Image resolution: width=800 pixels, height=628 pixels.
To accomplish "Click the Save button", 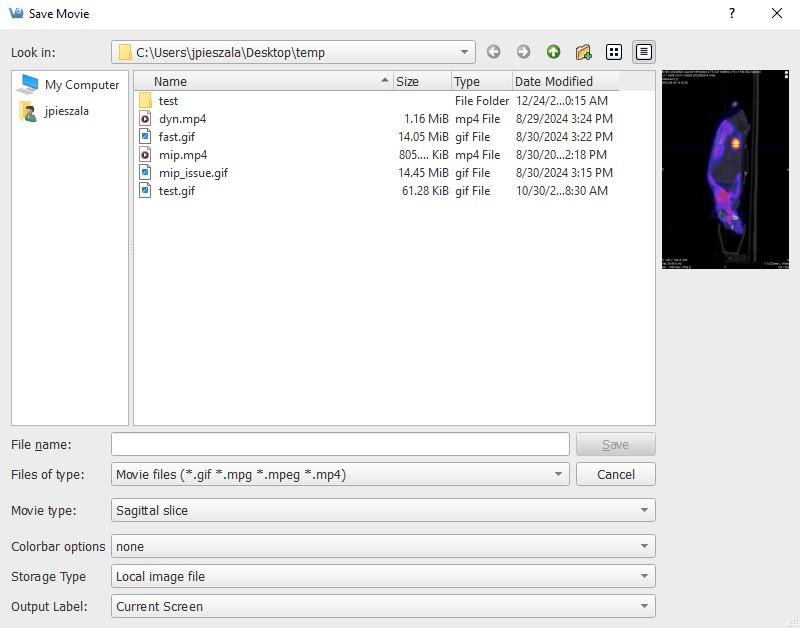I will coord(616,444).
